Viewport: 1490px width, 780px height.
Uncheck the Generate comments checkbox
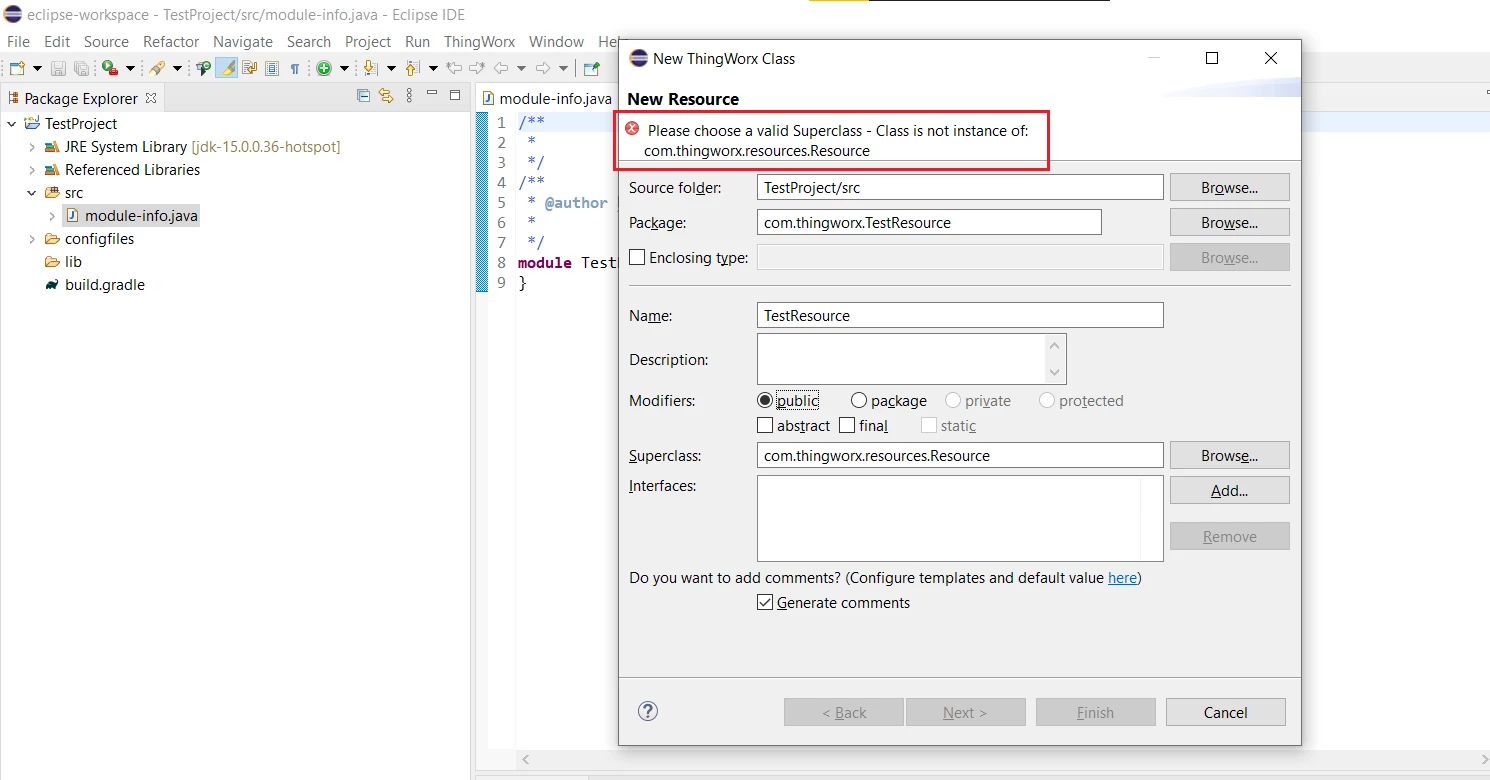tap(765, 602)
